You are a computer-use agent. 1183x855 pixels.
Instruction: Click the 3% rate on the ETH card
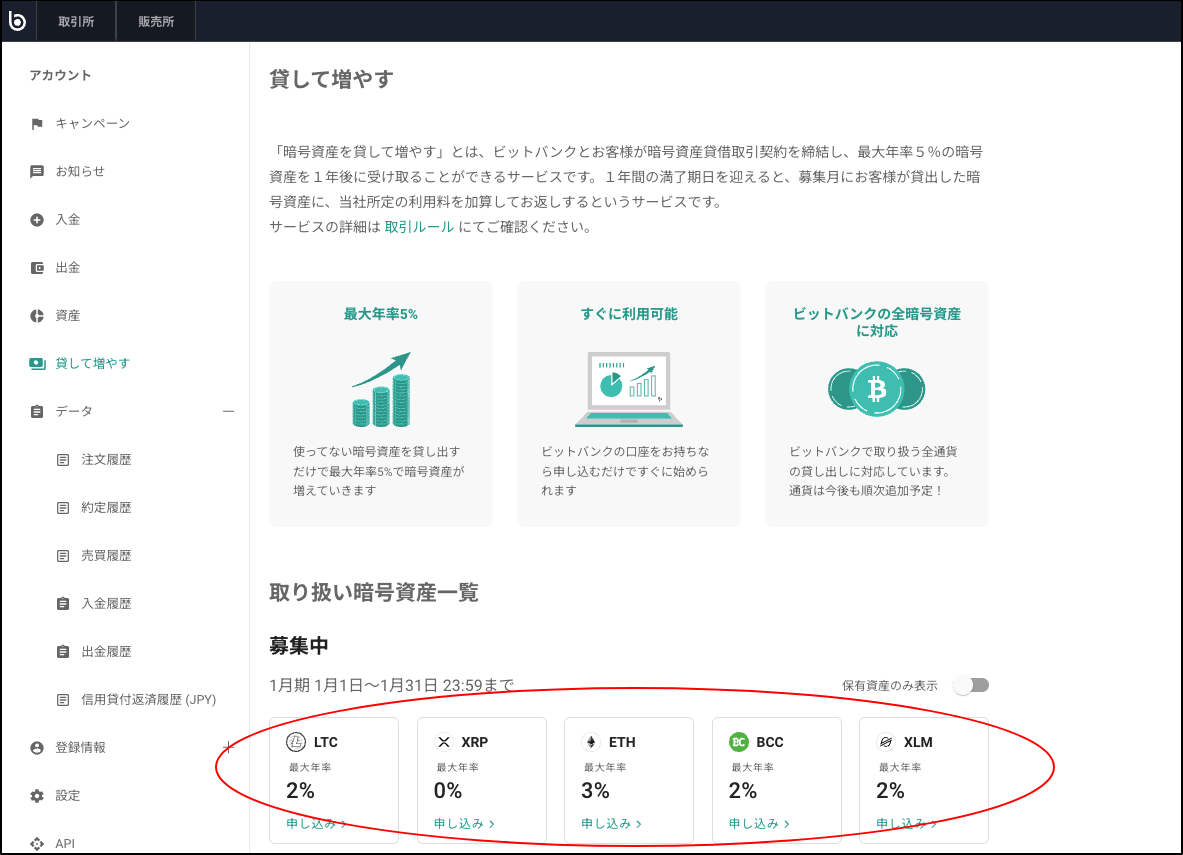[595, 791]
